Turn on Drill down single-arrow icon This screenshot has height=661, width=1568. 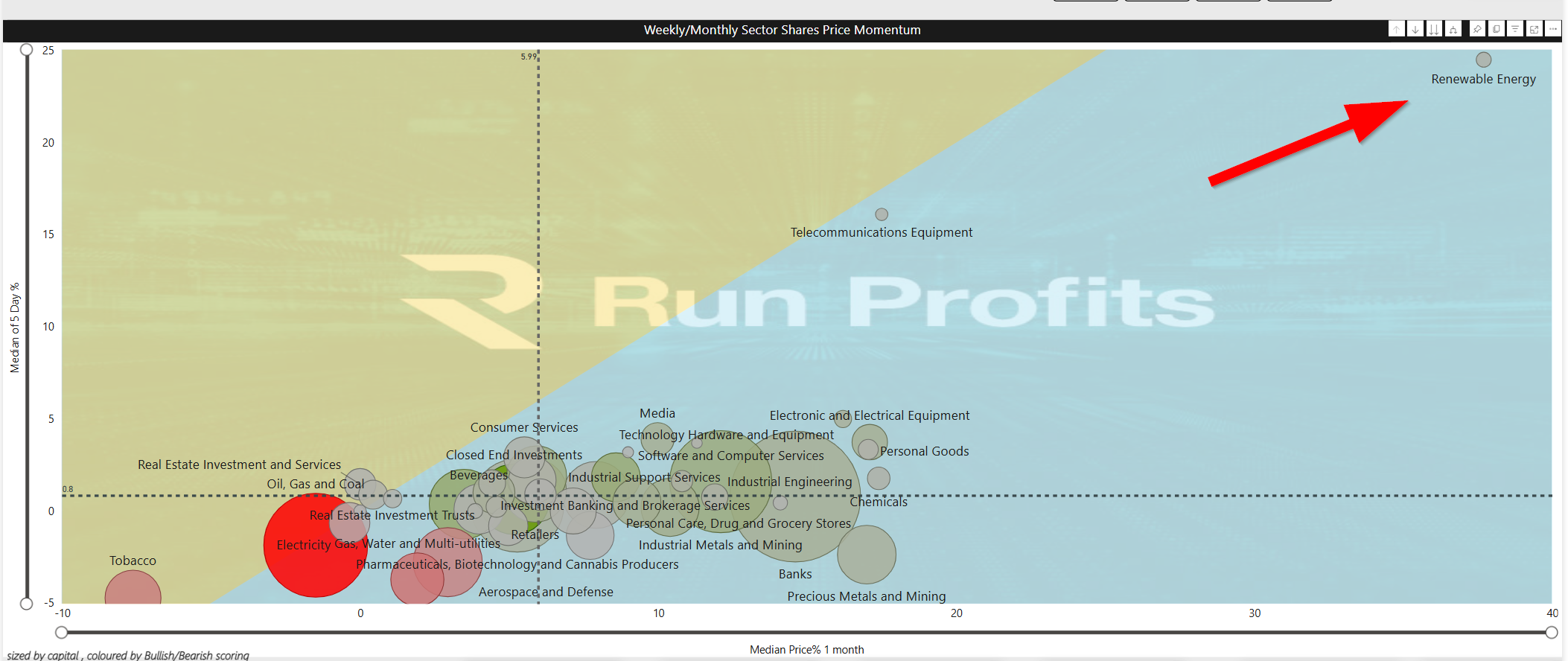coord(1415,29)
